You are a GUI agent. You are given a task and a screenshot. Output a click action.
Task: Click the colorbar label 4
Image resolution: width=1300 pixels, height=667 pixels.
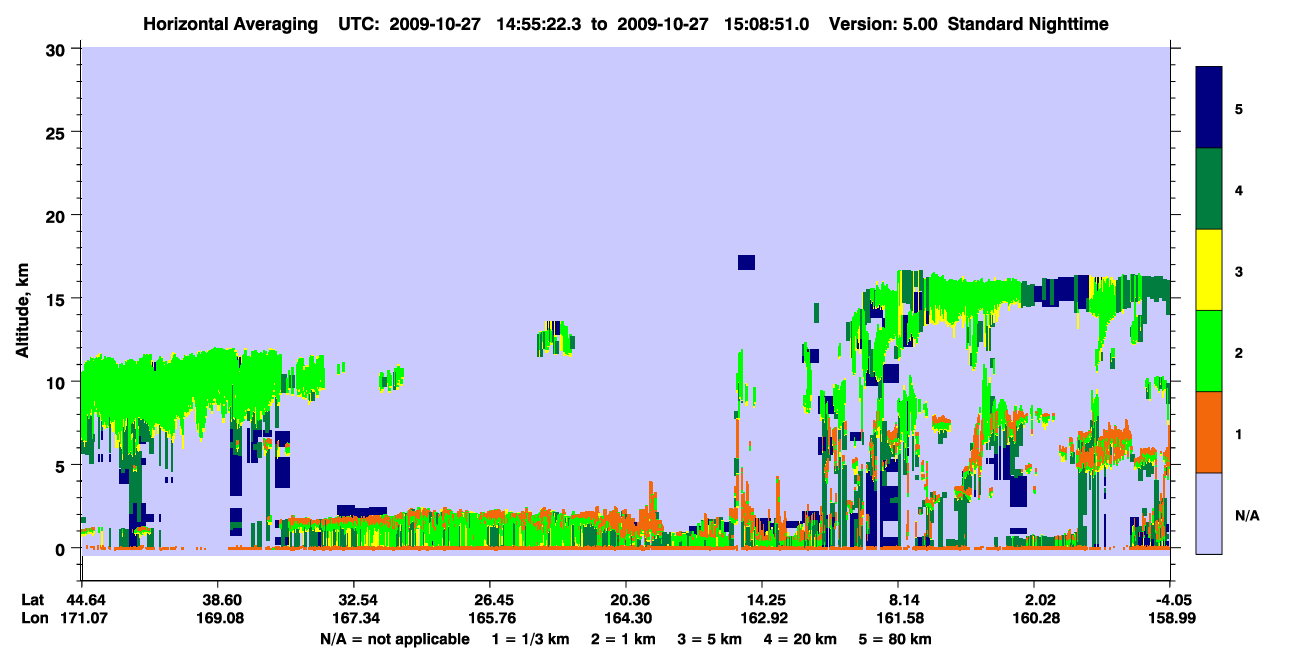pos(1239,189)
